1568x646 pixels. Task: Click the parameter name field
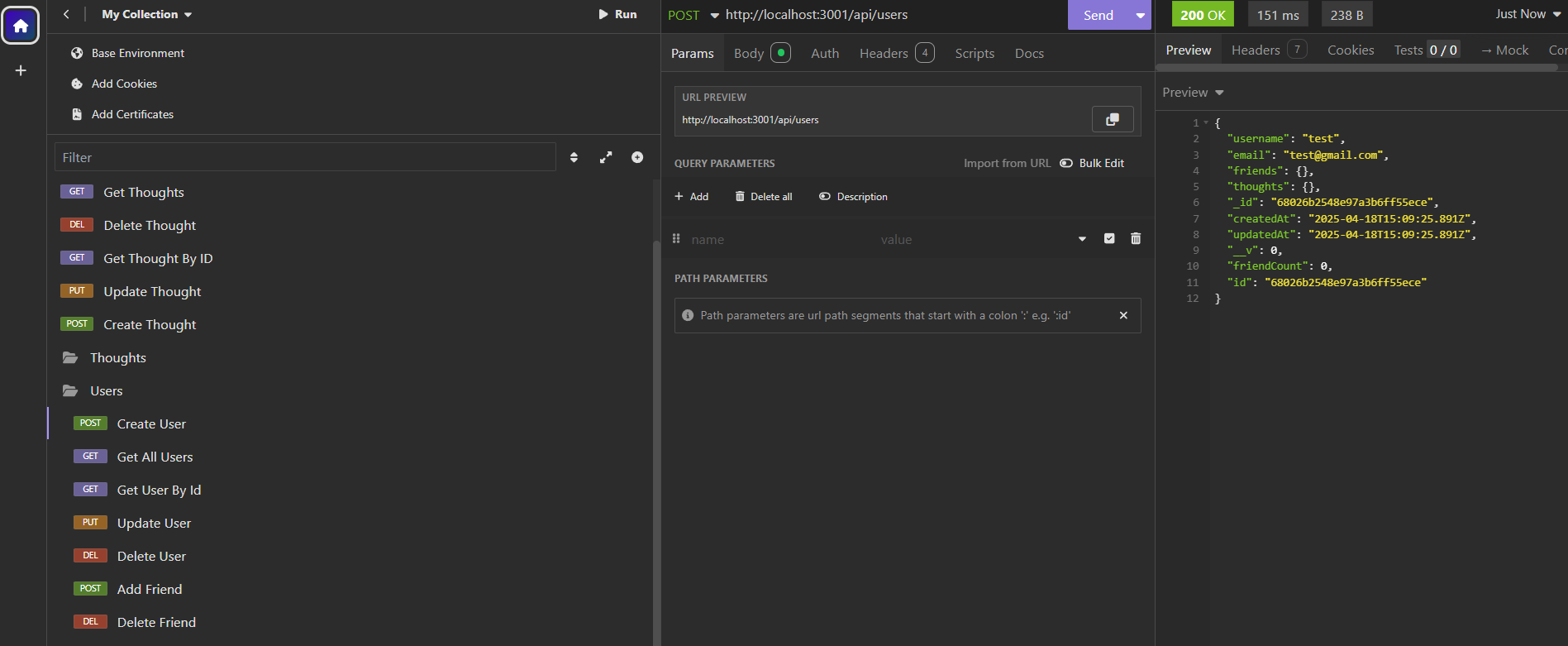(x=779, y=239)
